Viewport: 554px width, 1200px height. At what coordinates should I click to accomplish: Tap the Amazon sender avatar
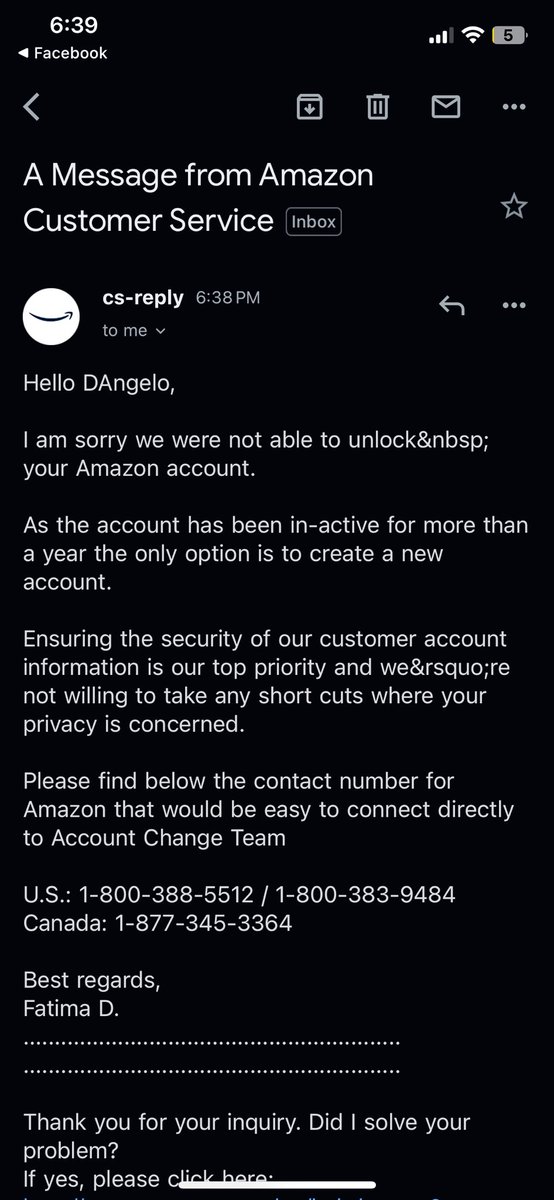pos(51,316)
